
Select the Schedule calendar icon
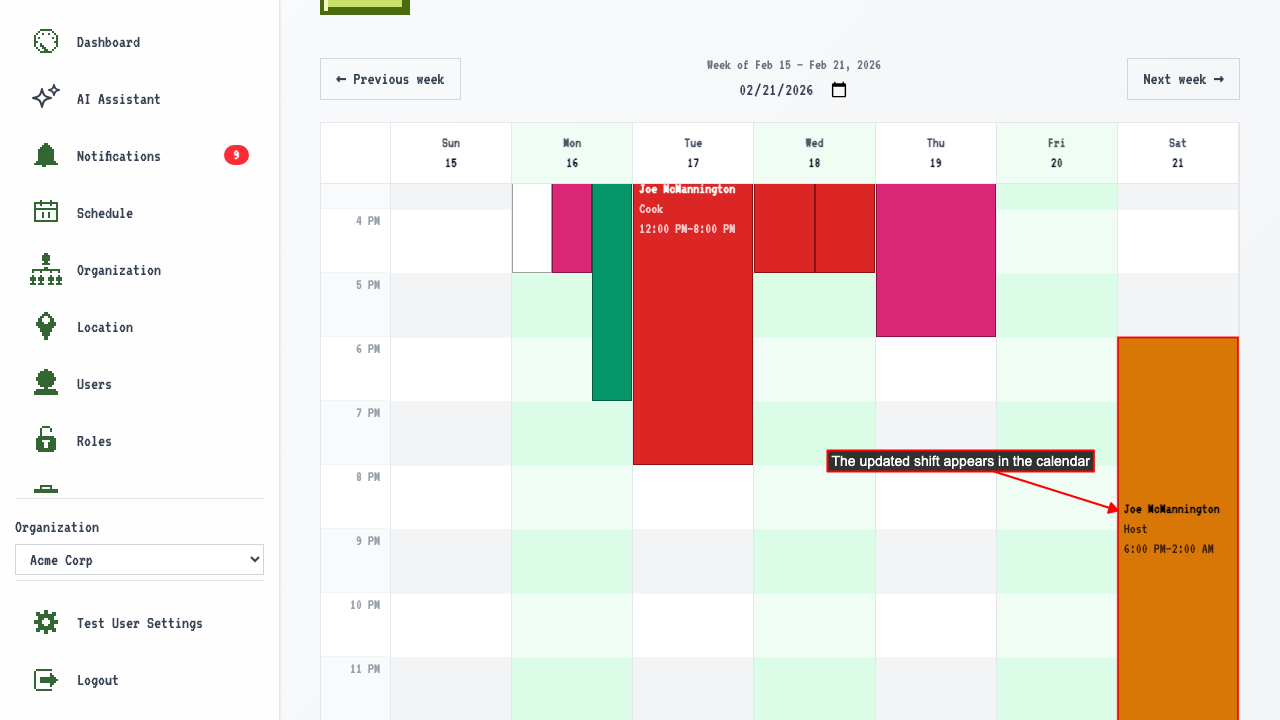click(46, 213)
